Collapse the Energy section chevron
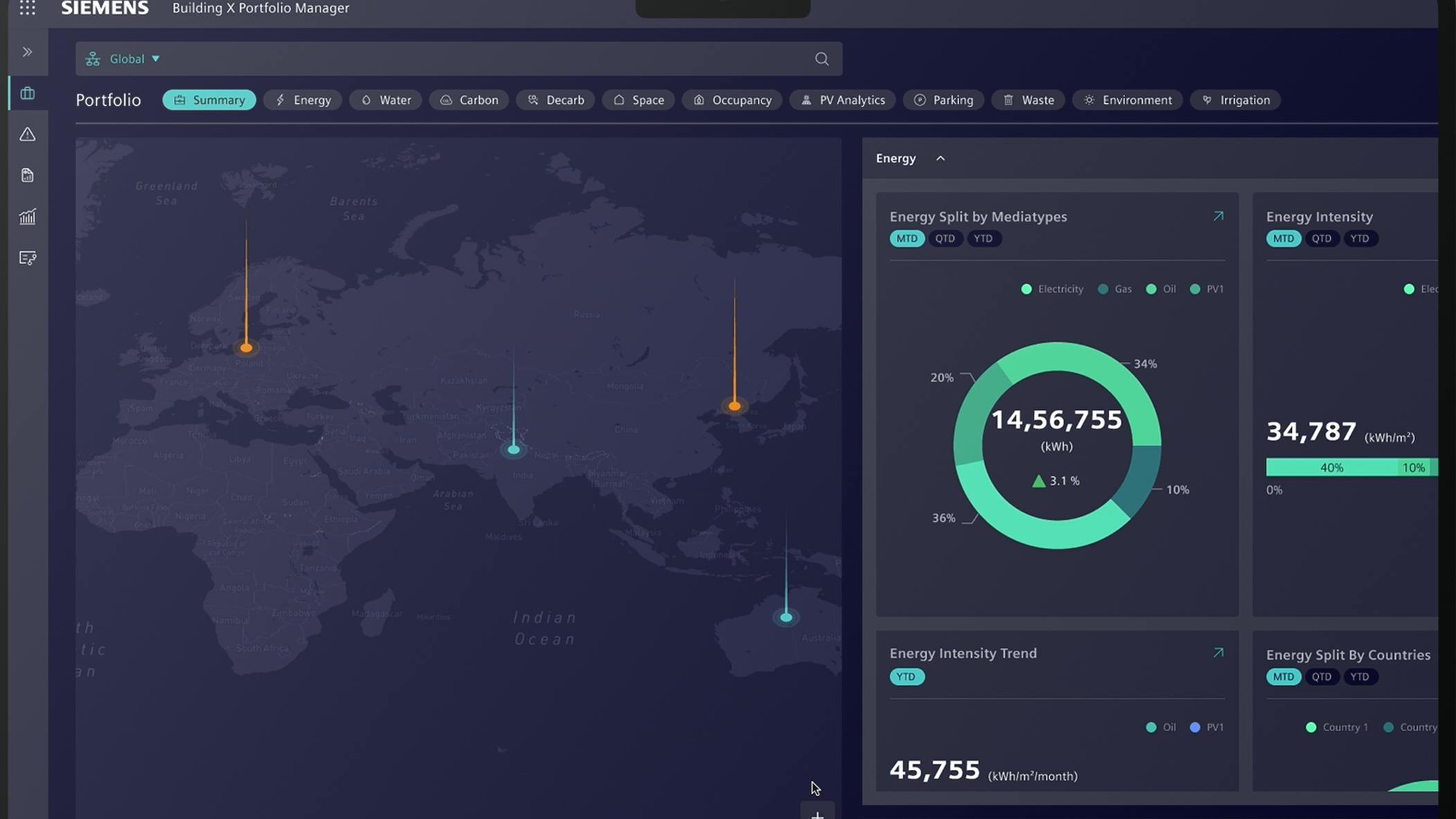 [940, 158]
